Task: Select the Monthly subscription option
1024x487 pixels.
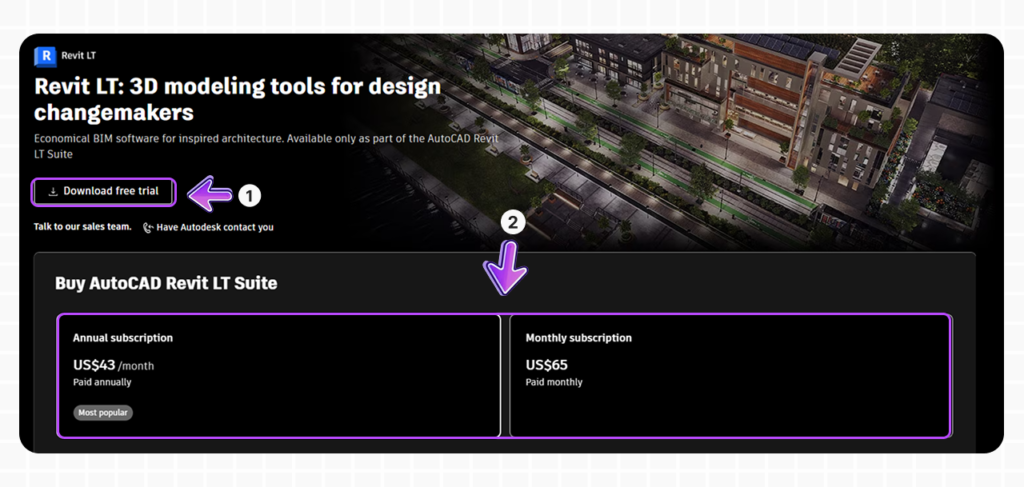Action: 730,375
